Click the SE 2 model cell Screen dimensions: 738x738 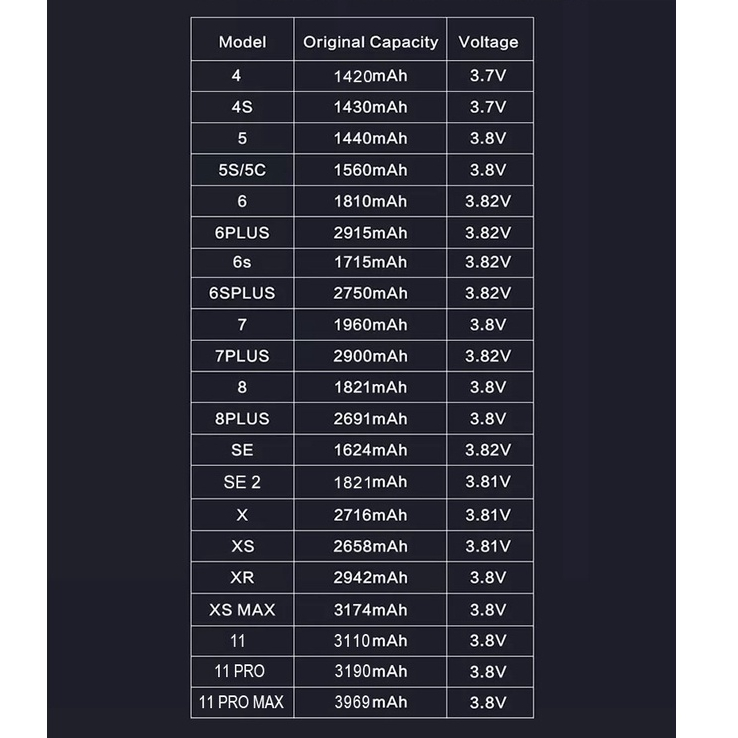point(242,482)
